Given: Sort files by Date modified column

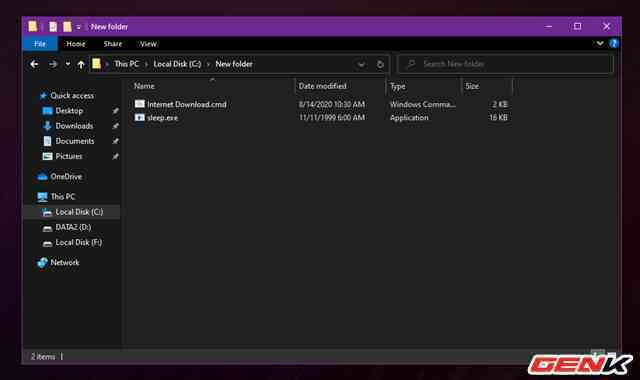Looking at the screenshot, I should click(x=322, y=86).
